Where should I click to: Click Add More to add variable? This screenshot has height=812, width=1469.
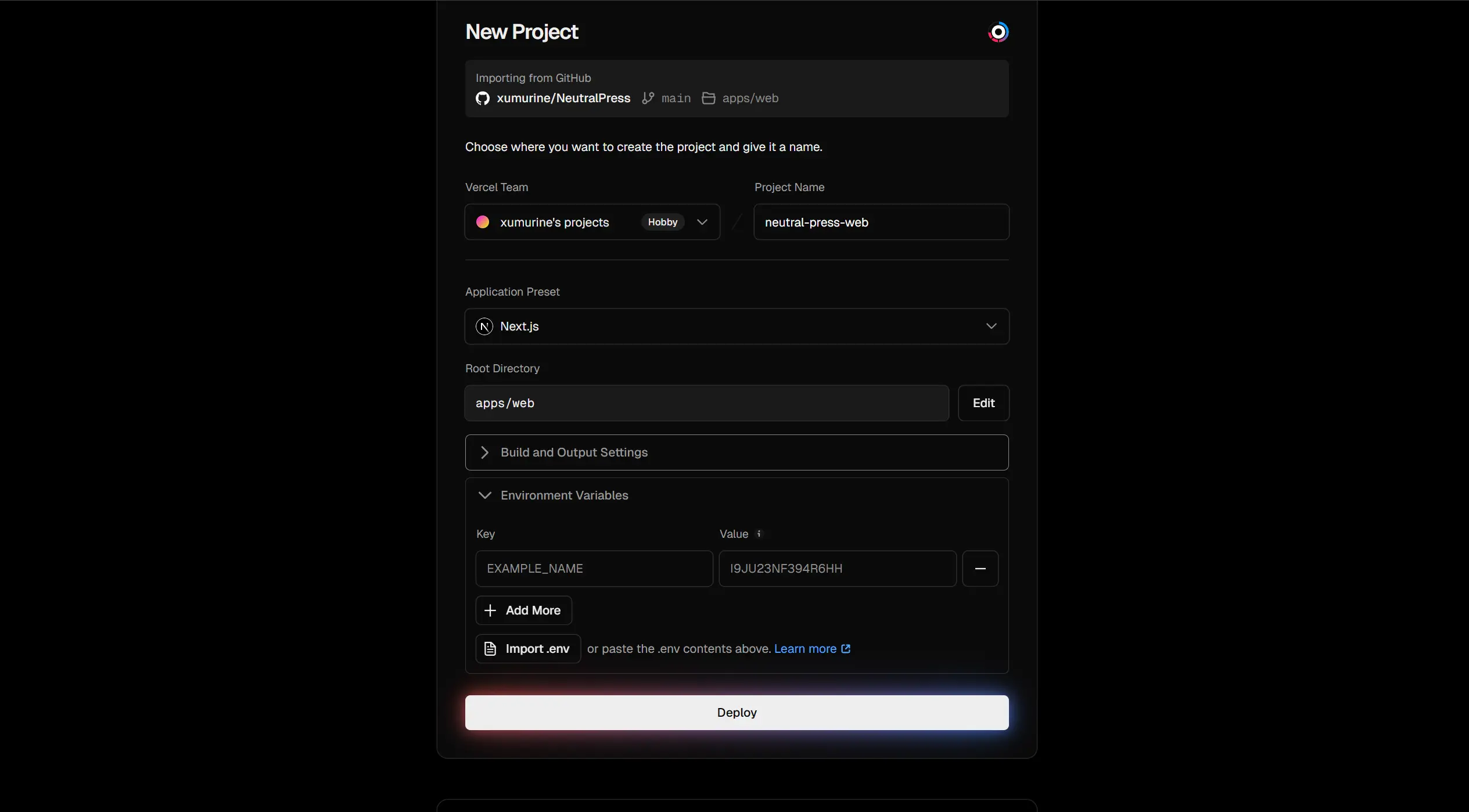523,610
